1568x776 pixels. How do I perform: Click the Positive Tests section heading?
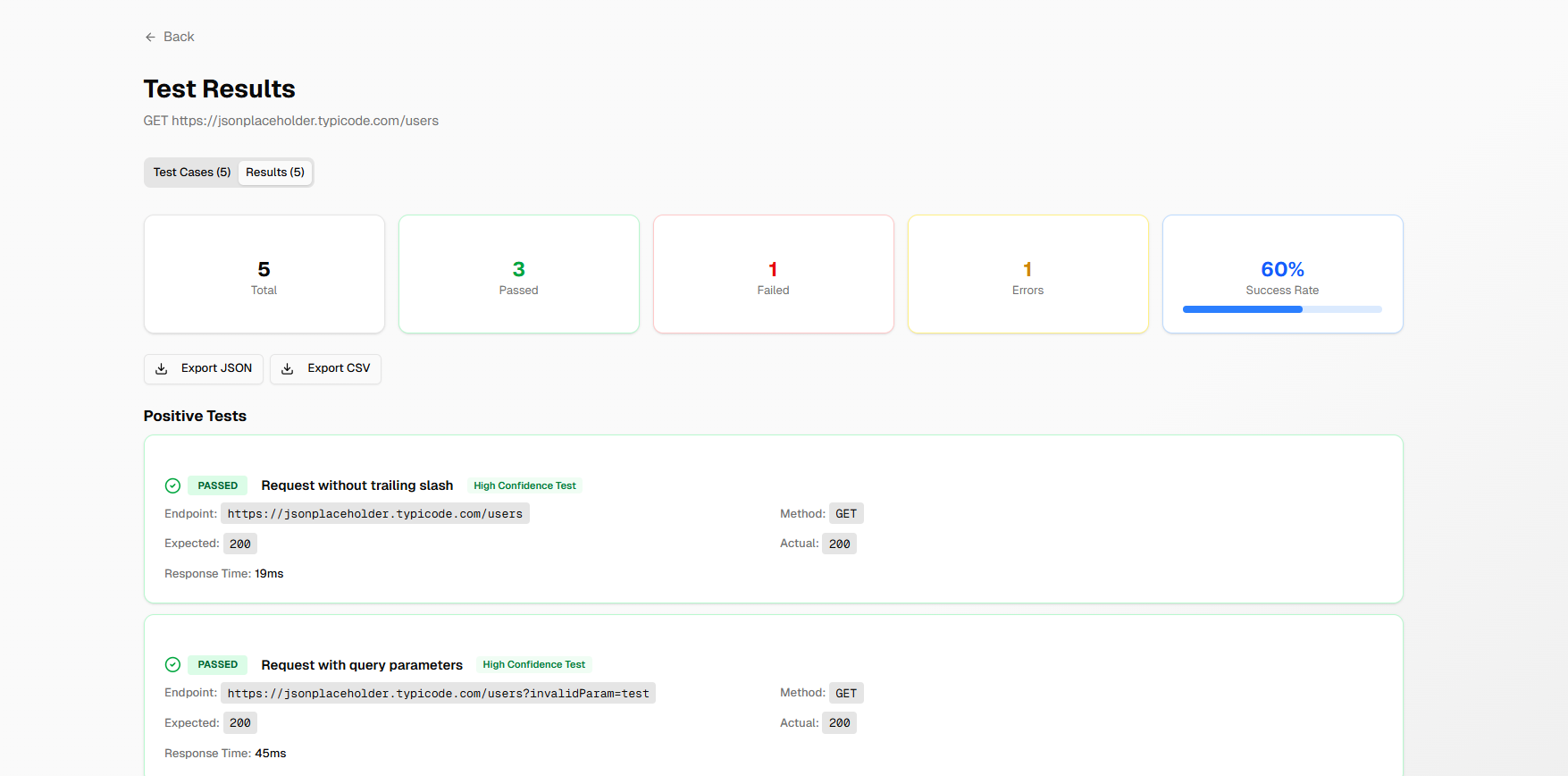(x=195, y=416)
